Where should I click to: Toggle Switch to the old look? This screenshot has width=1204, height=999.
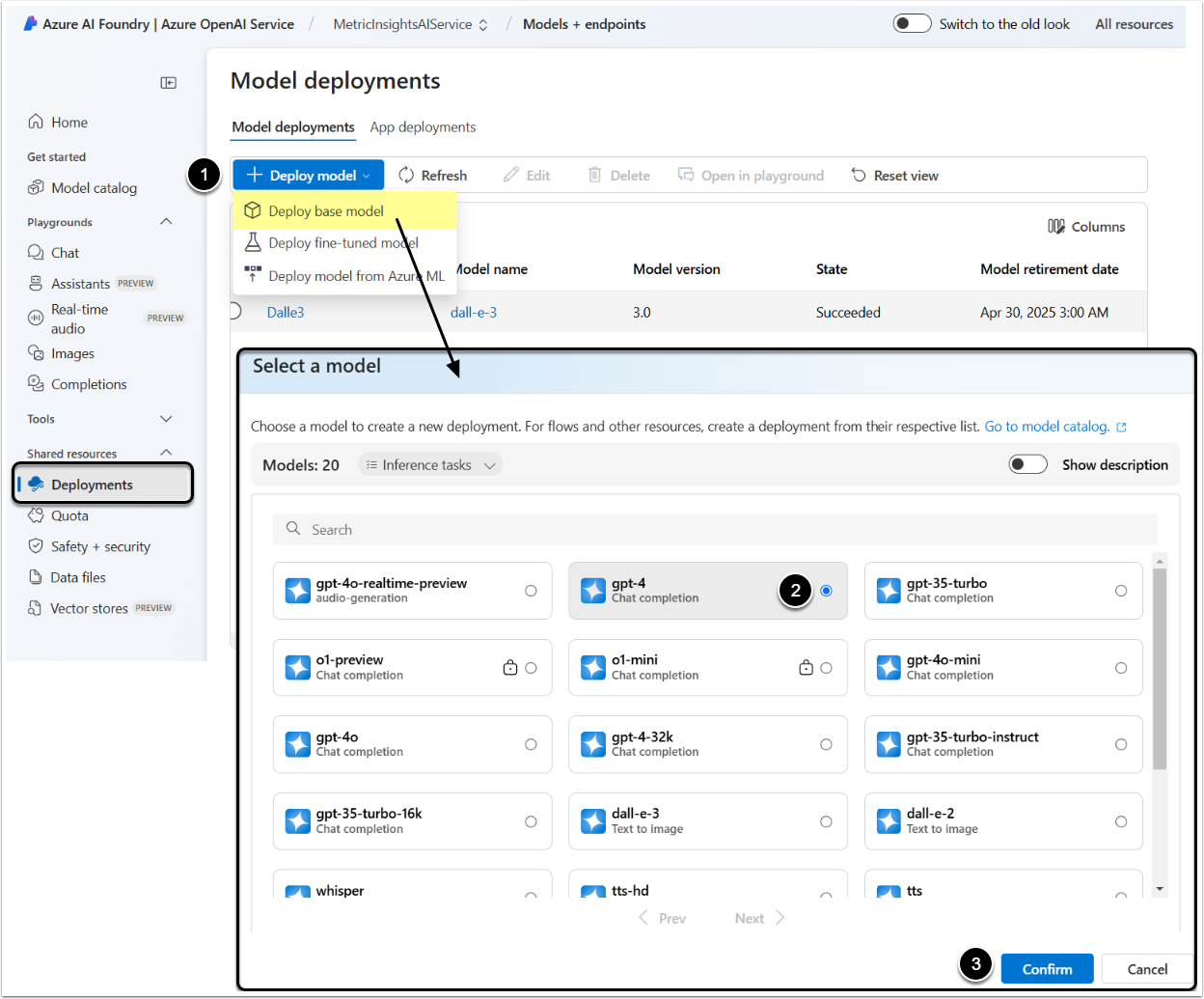pyautogui.click(x=912, y=24)
